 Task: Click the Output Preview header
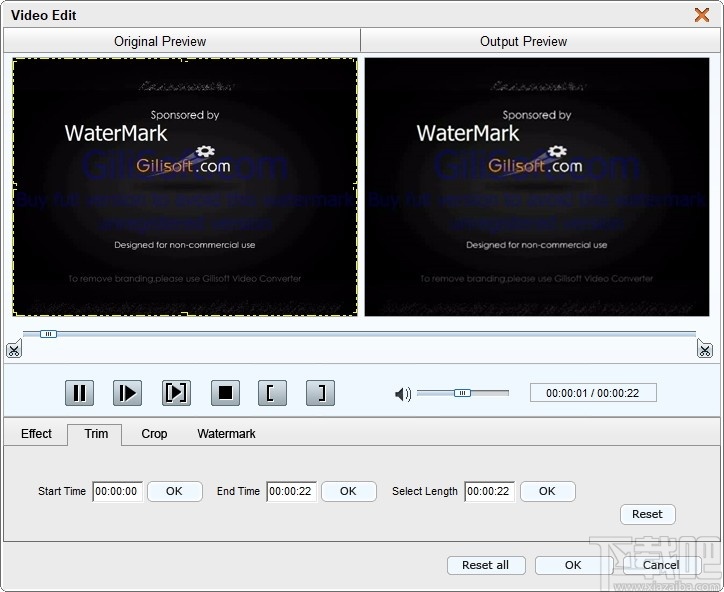coord(524,42)
